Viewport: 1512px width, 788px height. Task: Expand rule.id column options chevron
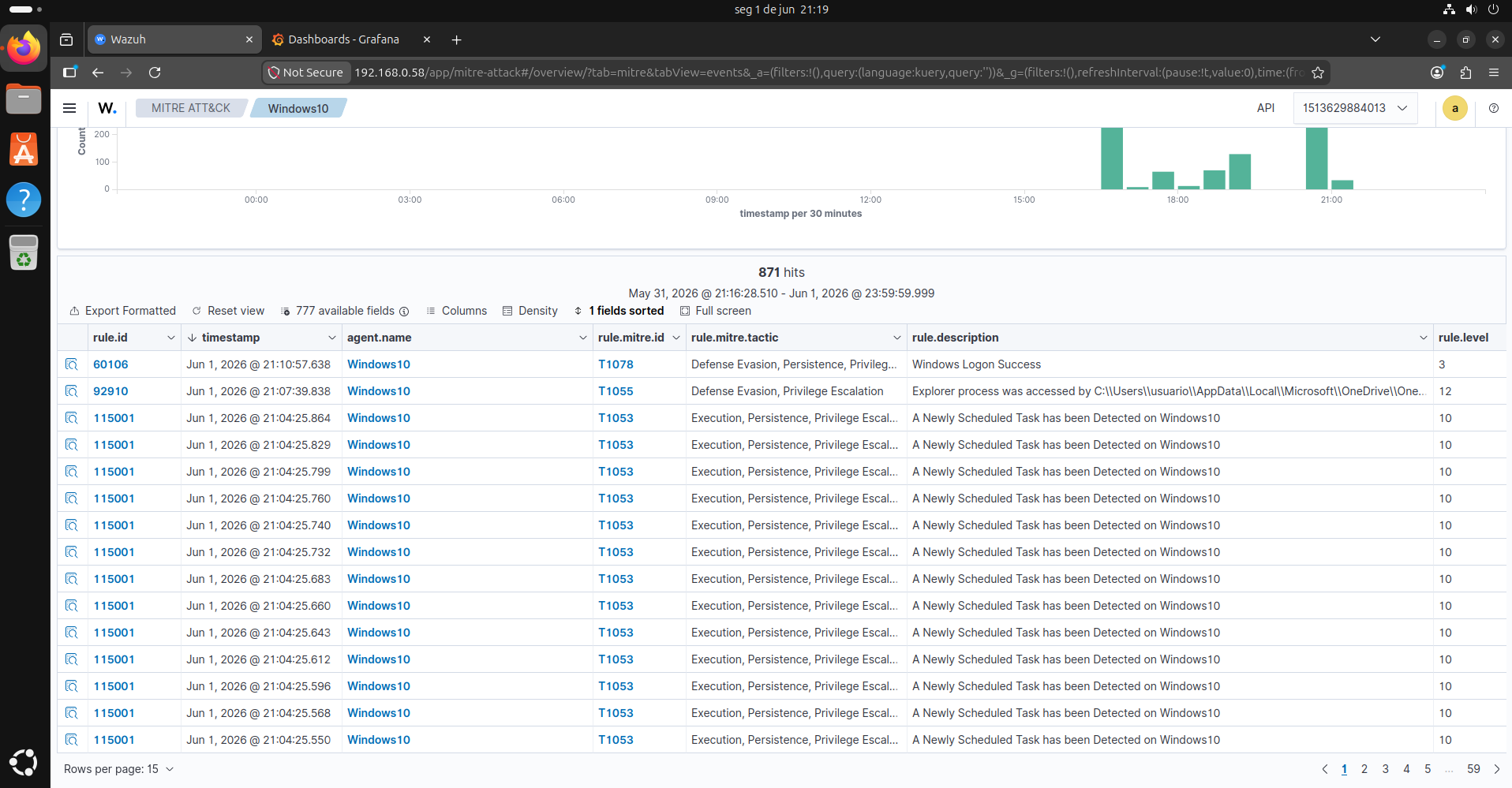tap(170, 338)
